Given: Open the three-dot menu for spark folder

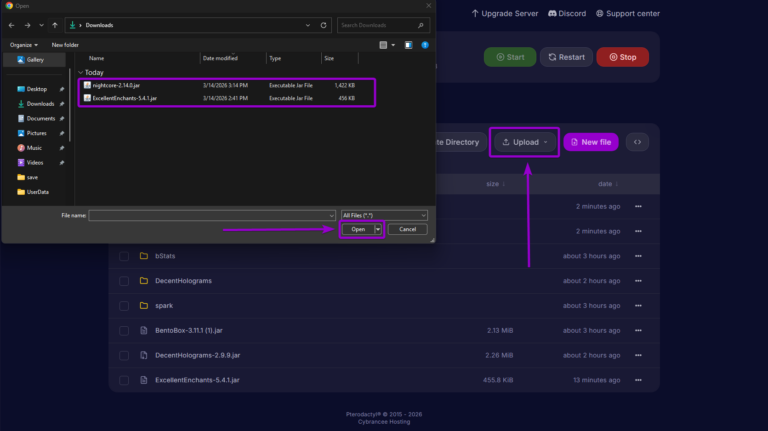Looking at the screenshot, I should point(638,306).
